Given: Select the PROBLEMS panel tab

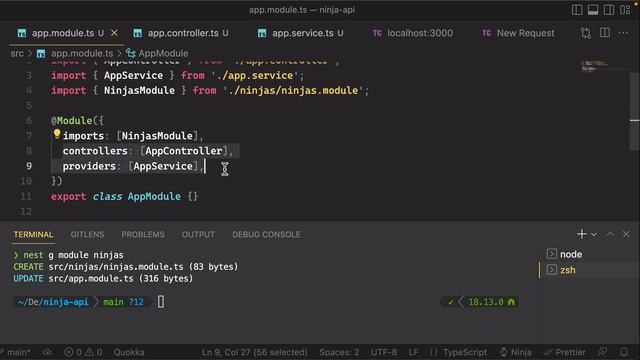Looking at the screenshot, I should pos(143,235).
